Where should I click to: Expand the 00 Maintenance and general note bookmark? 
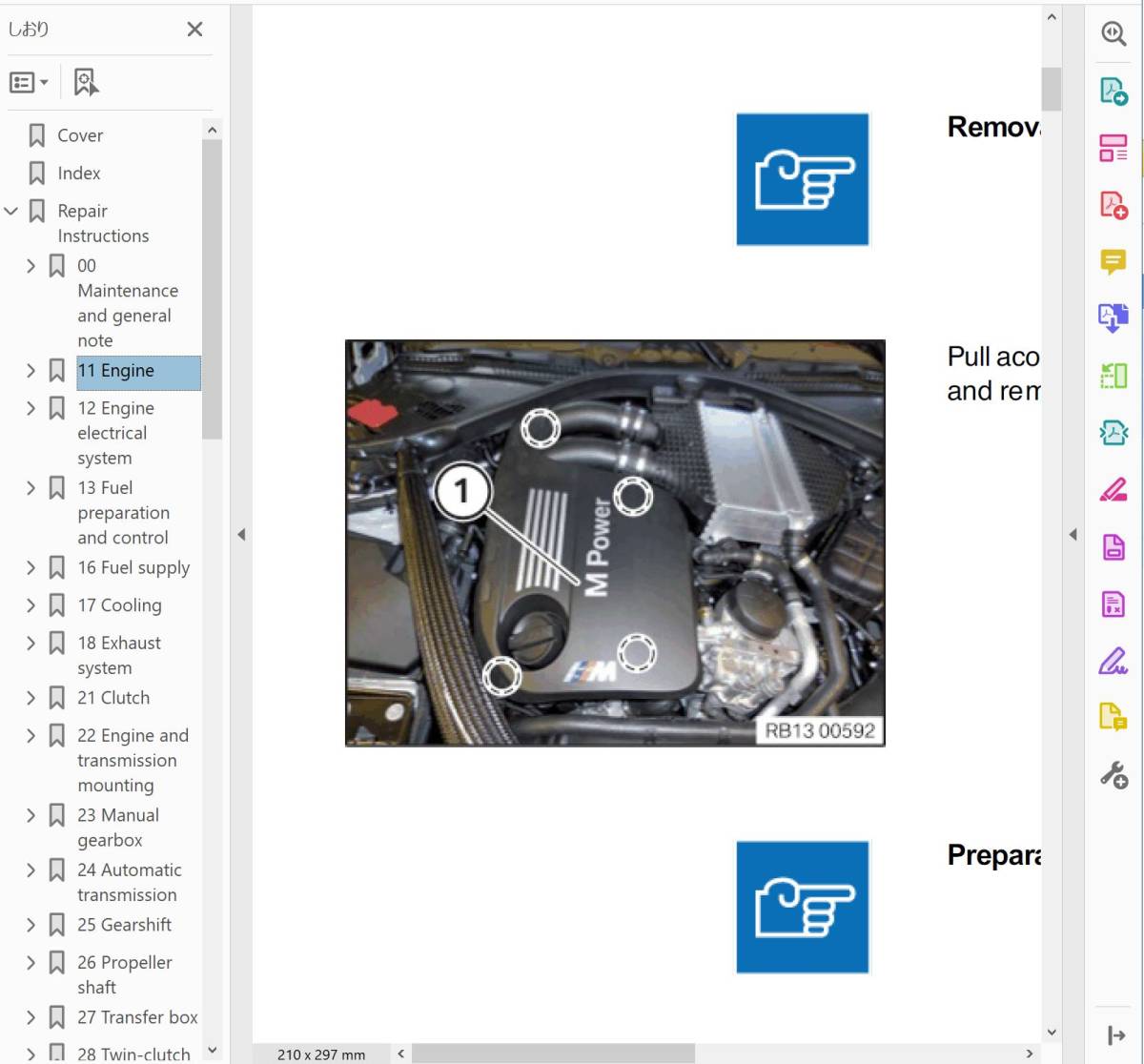(x=31, y=266)
